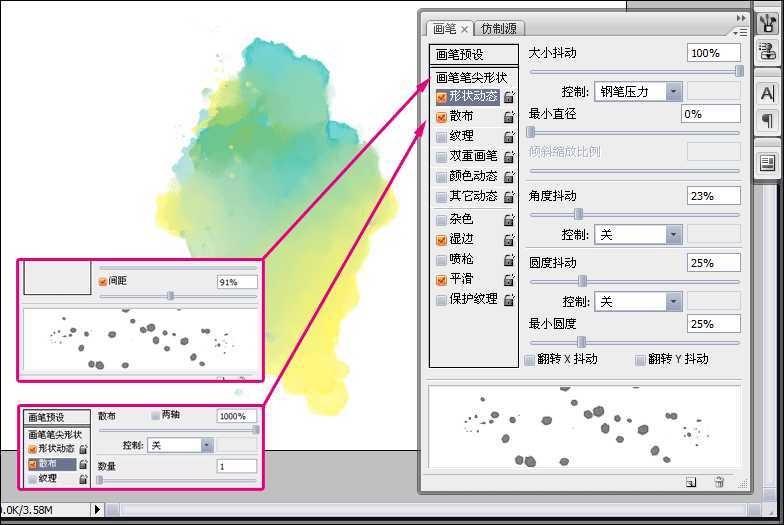Viewport: 784px width, 525px height.
Task: Toggle the lock icon beside 杂色
Action: coord(509,220)
